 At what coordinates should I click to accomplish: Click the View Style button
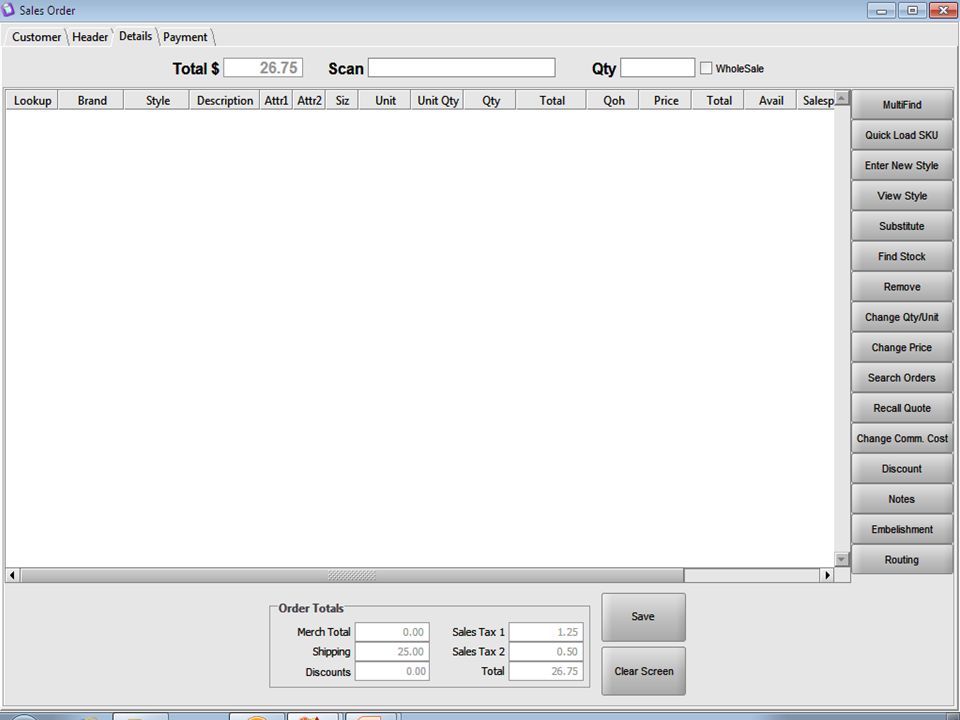(x=902, y=196)
